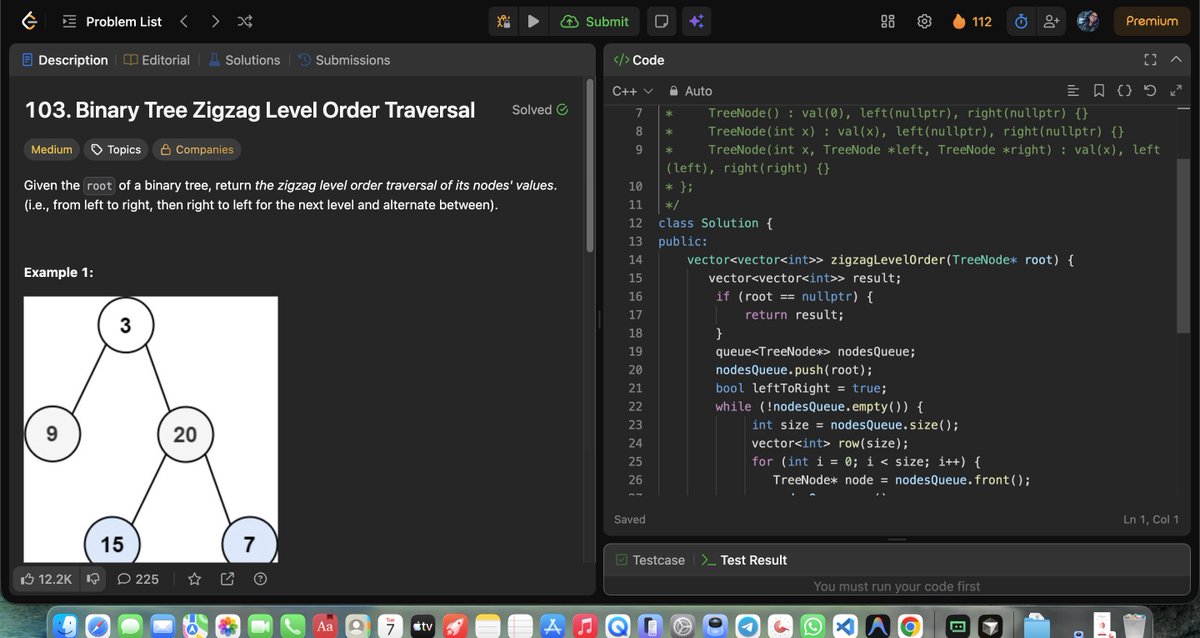Open the Trash in the Dock

1133,625
